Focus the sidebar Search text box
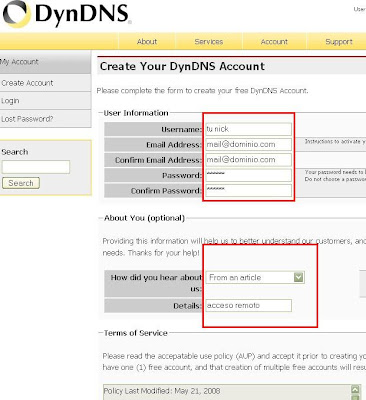Viewport: 366px width, 400px height. (x=36, y=167)
